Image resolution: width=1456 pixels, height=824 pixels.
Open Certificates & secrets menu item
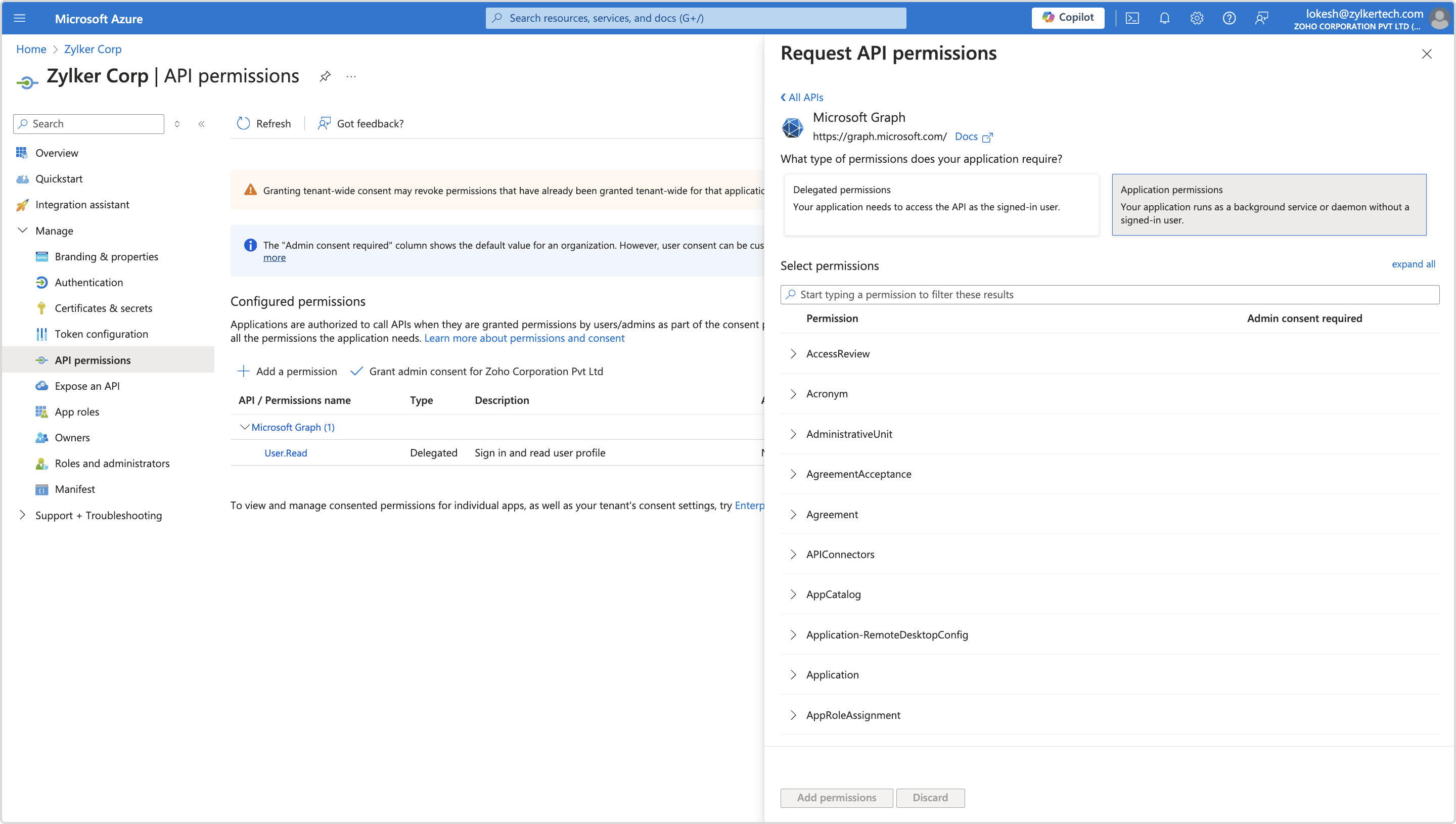coord(103,308)
